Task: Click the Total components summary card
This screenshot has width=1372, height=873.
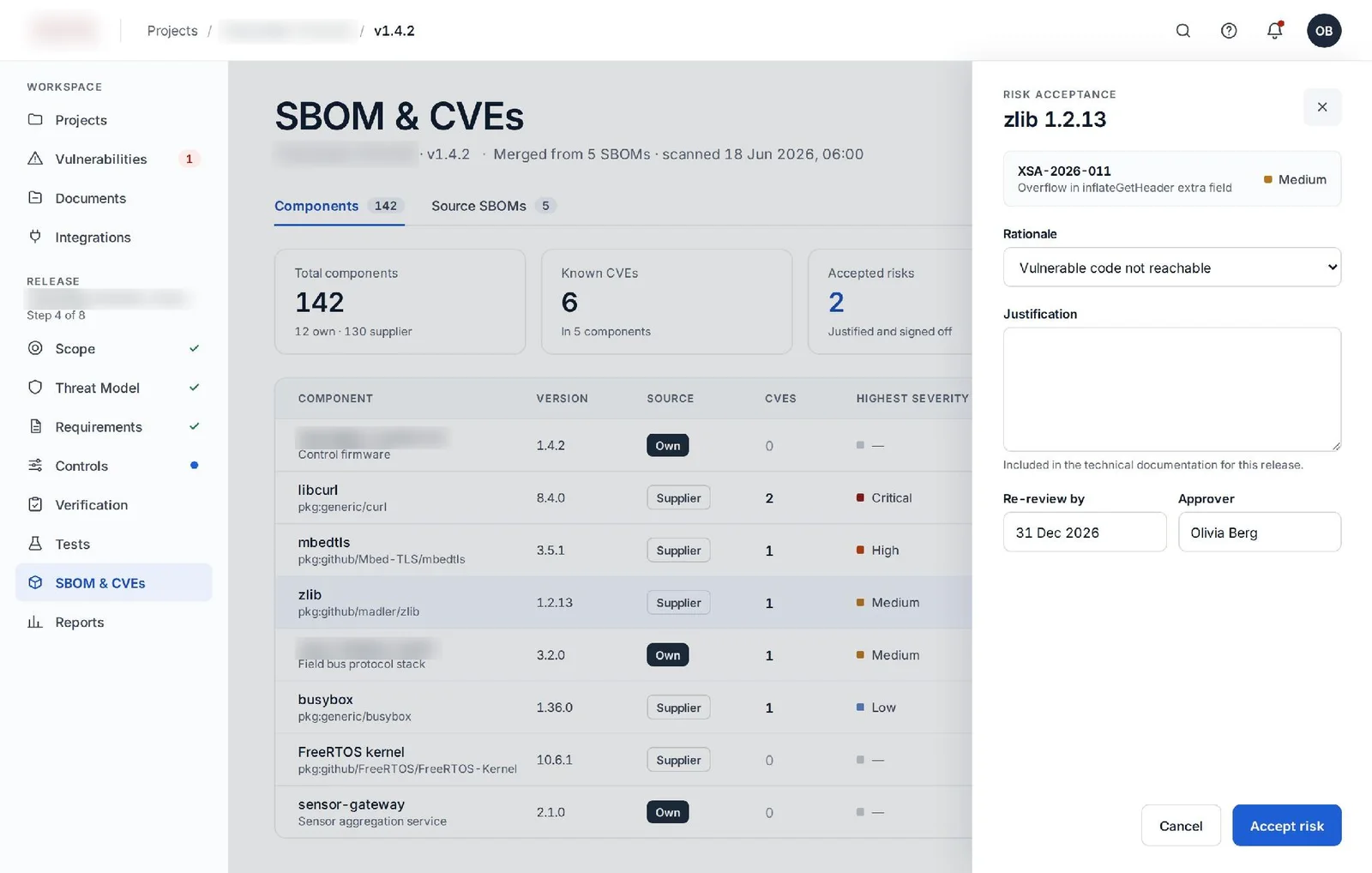Action: [400, 302]
